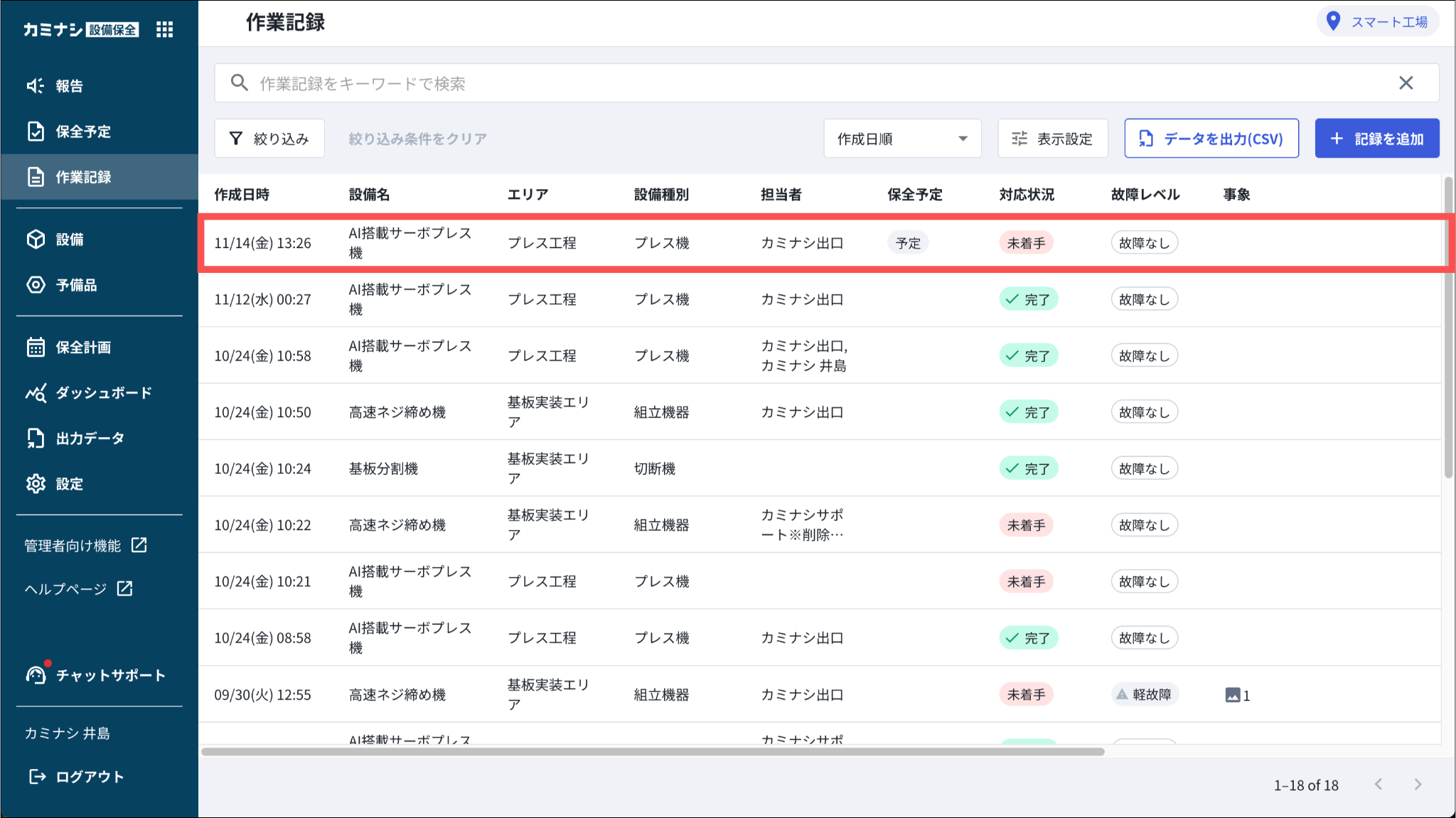This screenshot has height=818, width=1456.
Task: Open チャットサポート headset icon
Action: tap(36, 675)
